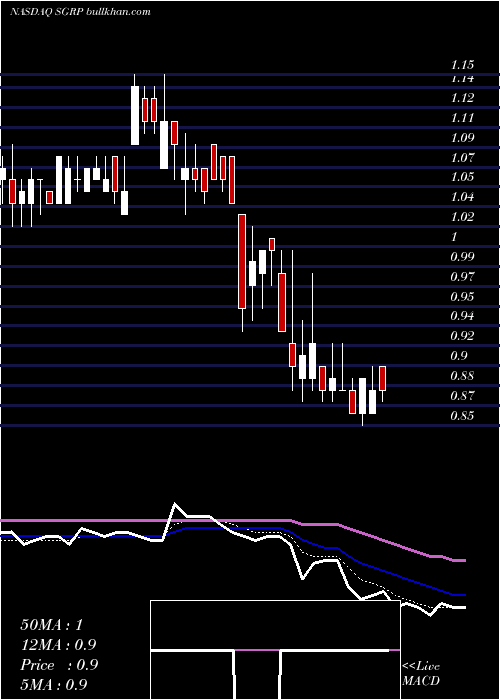Click the 0.87 price axis label
This screenshot has height=700, width=500.
(462, 396)
